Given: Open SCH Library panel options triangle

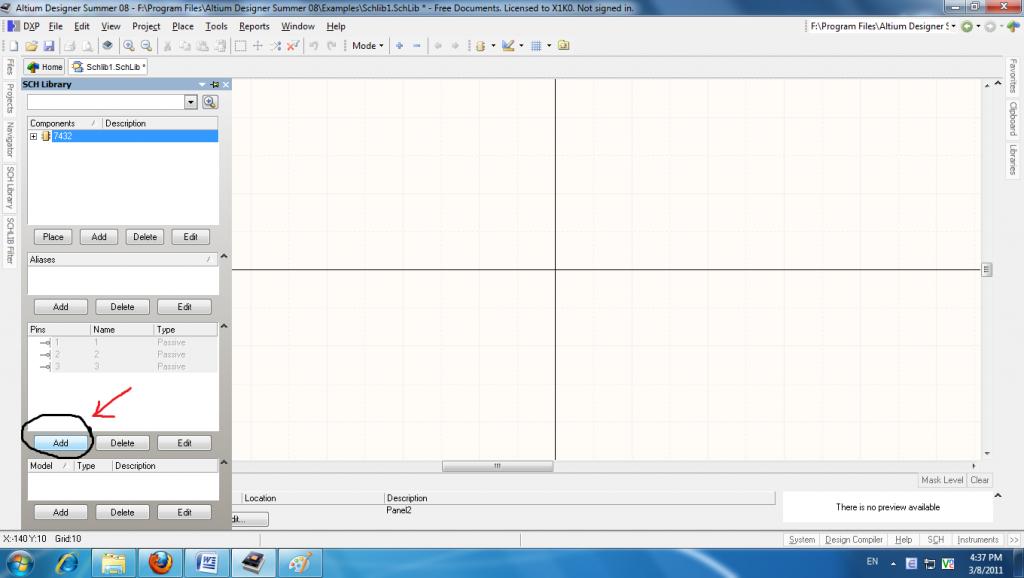Looking at the screenshot, I should pos(202,84).
